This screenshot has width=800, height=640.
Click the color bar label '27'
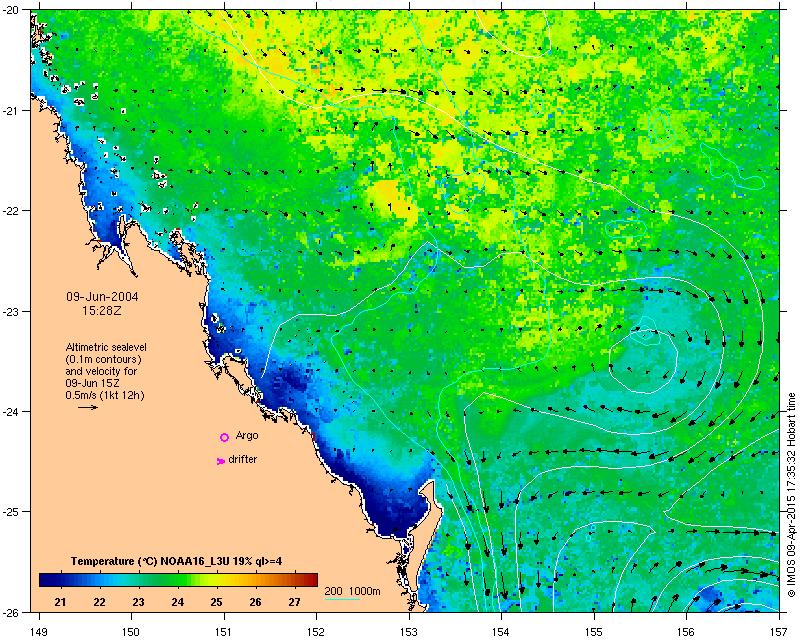294,602
